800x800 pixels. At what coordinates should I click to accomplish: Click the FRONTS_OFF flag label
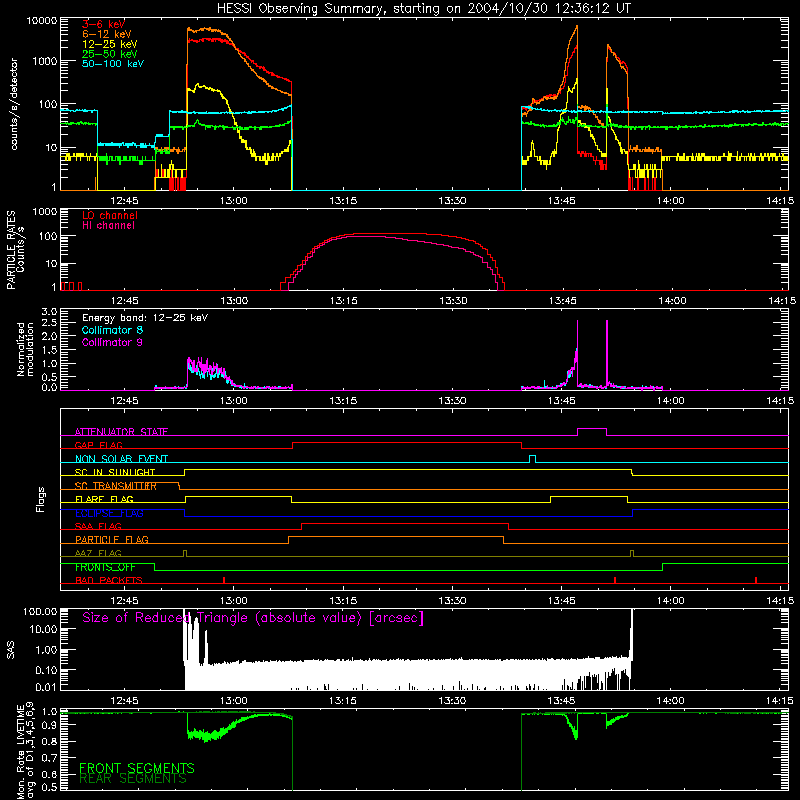coord(105,567)
